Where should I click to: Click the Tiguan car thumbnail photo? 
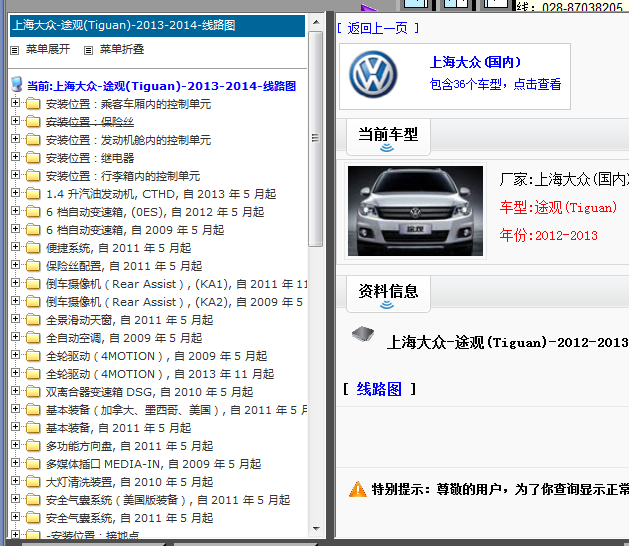coord(415,211)
